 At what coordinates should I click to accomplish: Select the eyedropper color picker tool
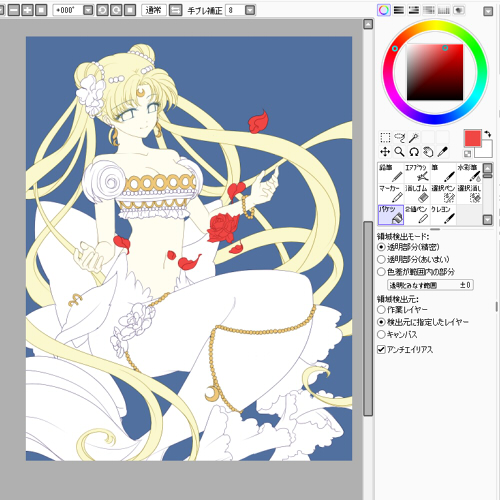pos(442,152)
